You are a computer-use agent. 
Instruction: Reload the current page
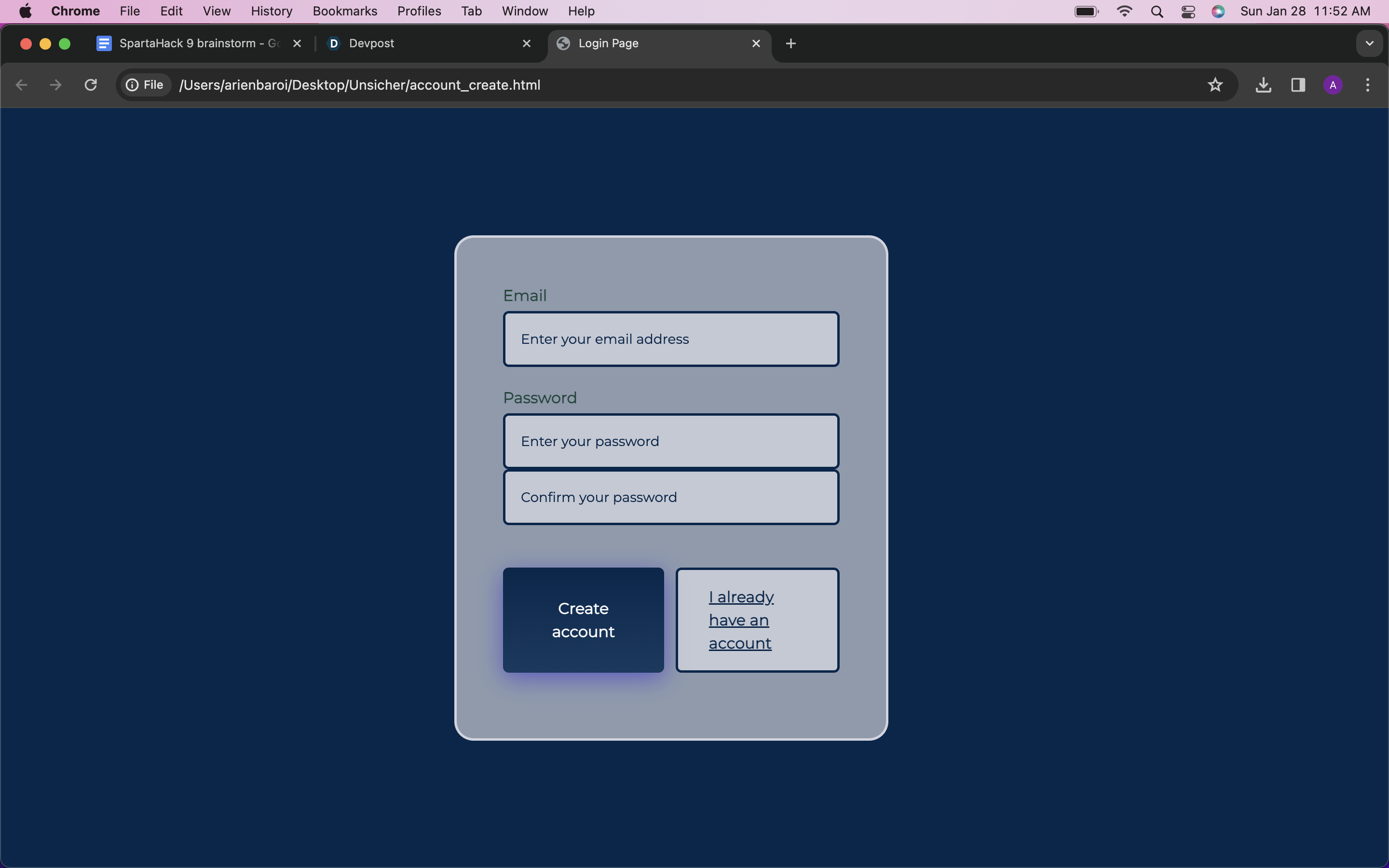pyautogui.click(x=91, y=85)
